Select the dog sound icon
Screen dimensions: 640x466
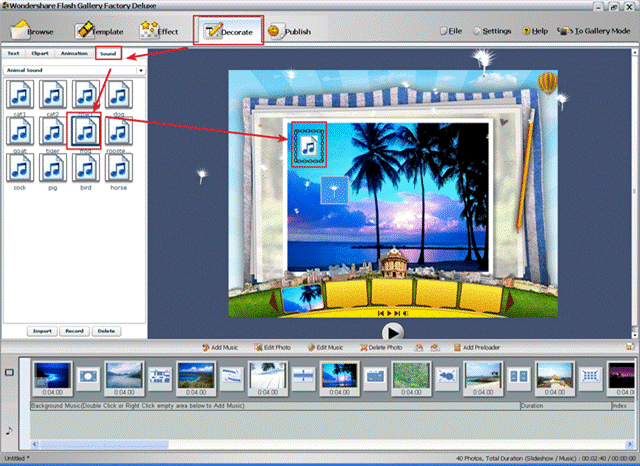tap(119, 96)
